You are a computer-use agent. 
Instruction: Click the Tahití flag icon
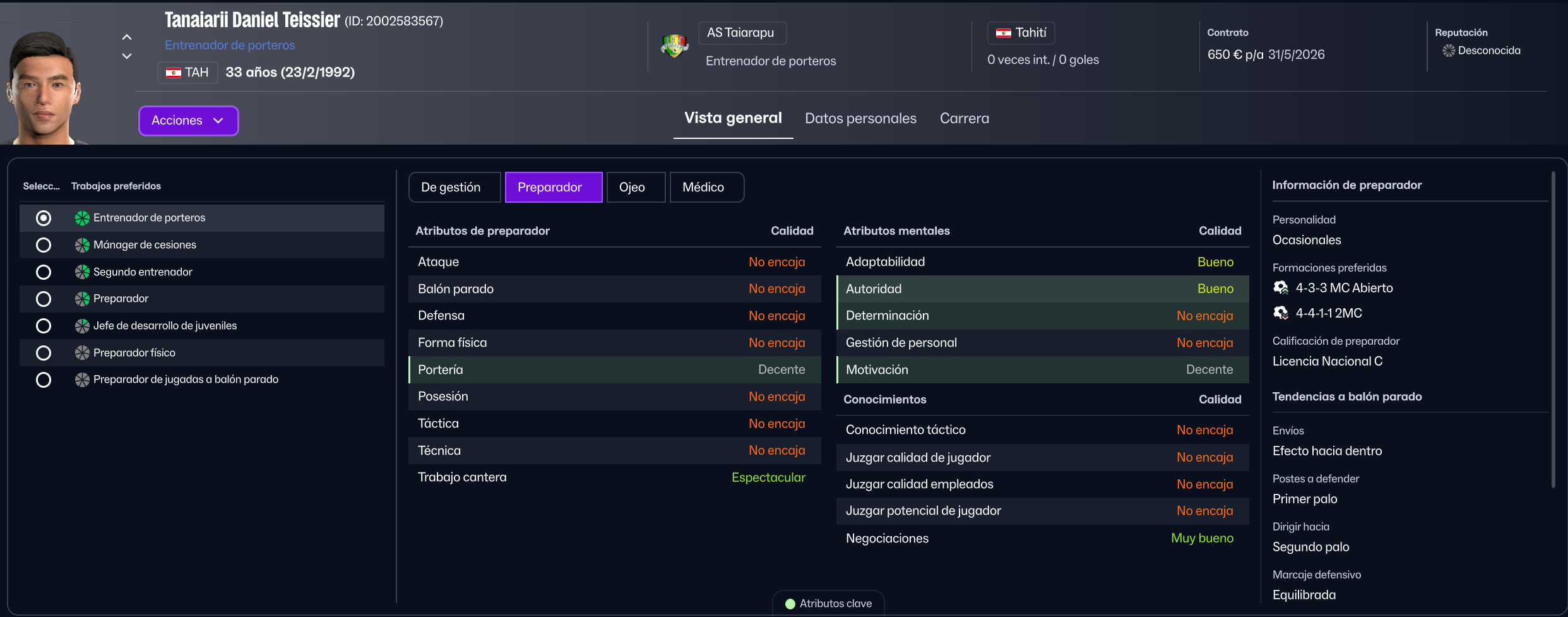point(1003,33)
